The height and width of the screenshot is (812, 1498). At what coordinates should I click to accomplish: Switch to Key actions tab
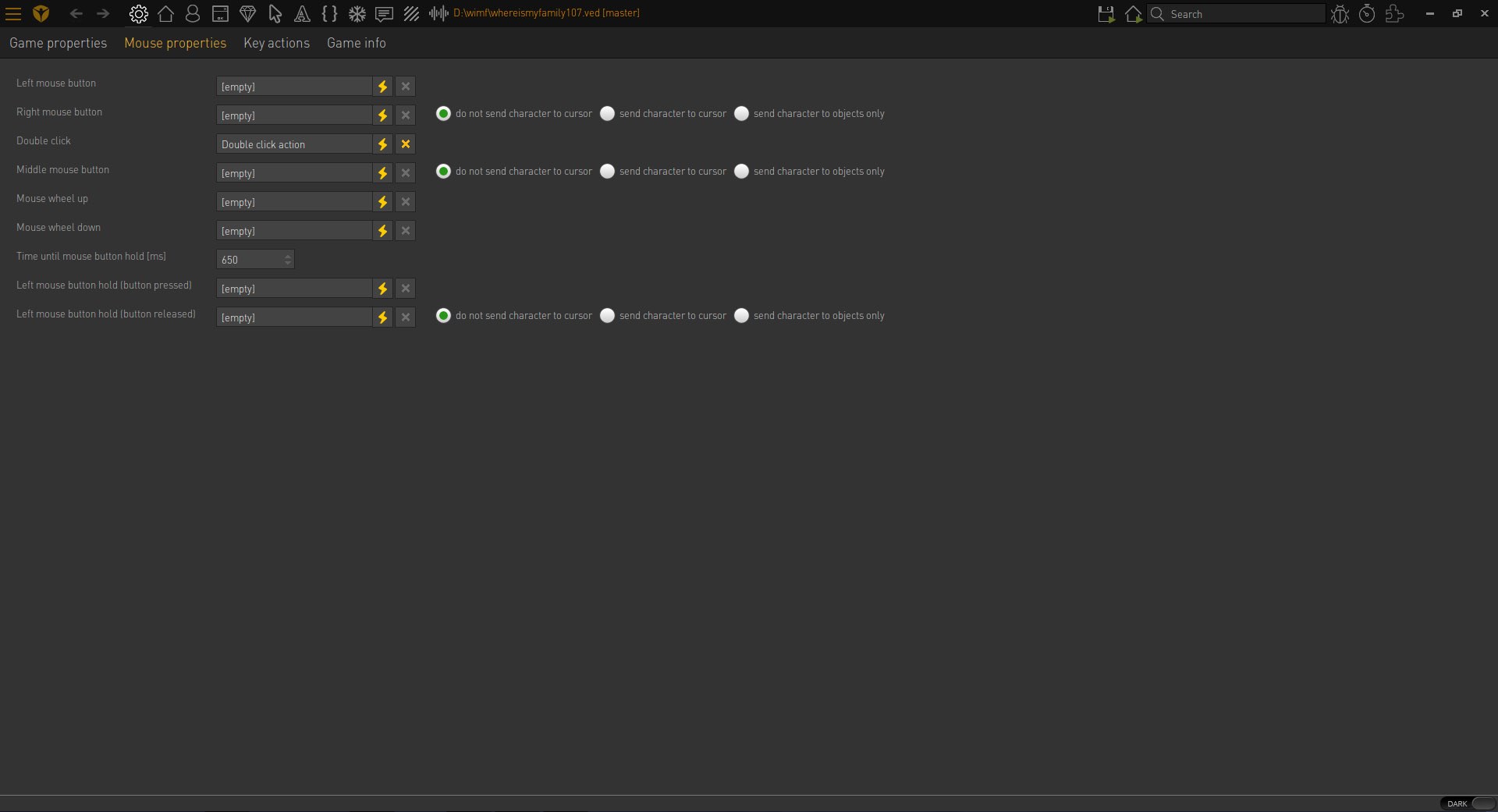[276, 43]
